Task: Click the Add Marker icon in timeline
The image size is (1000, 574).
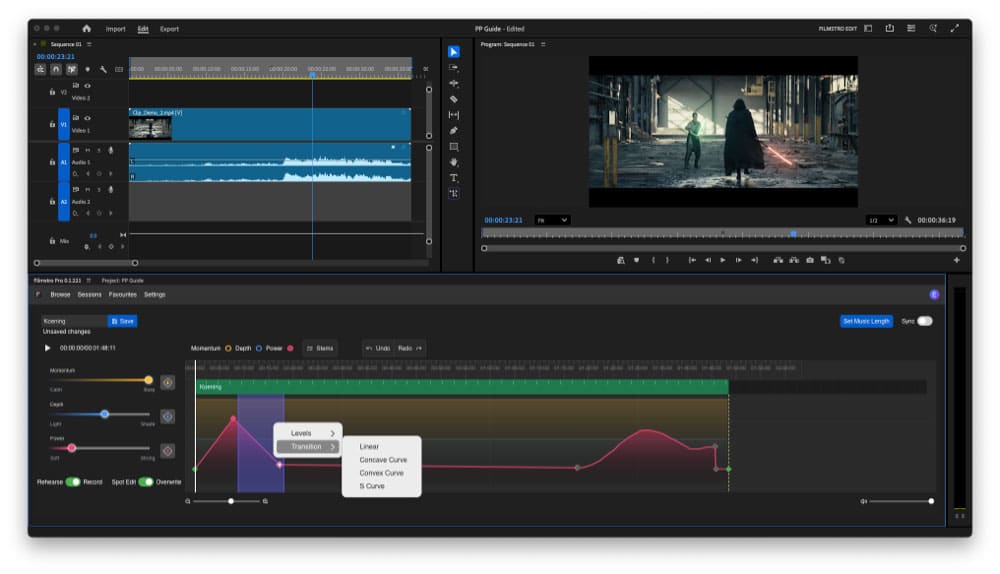Action: 87,69
